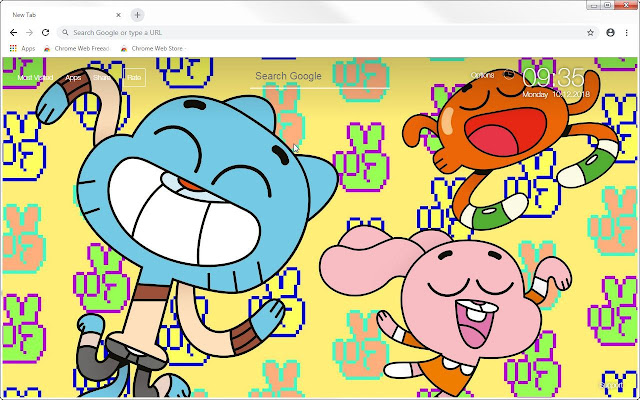
Task: Open the Chrome profile avatar icon
Action: coord(610,33)
